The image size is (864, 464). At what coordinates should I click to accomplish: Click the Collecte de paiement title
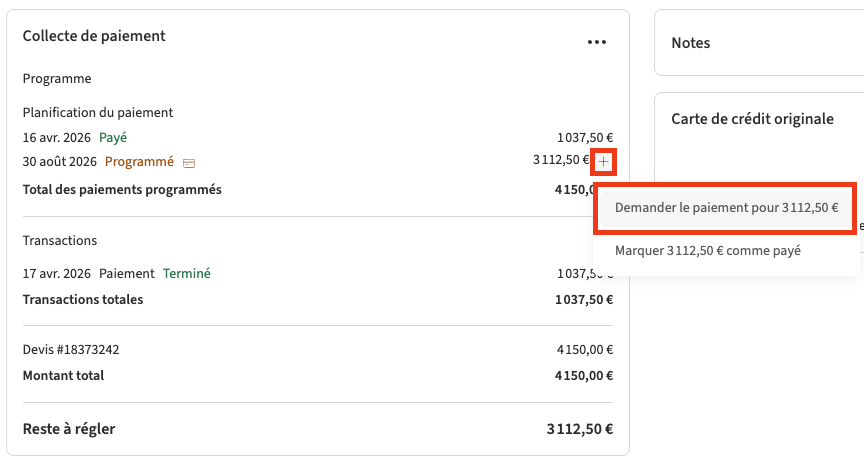coord(94,36)
